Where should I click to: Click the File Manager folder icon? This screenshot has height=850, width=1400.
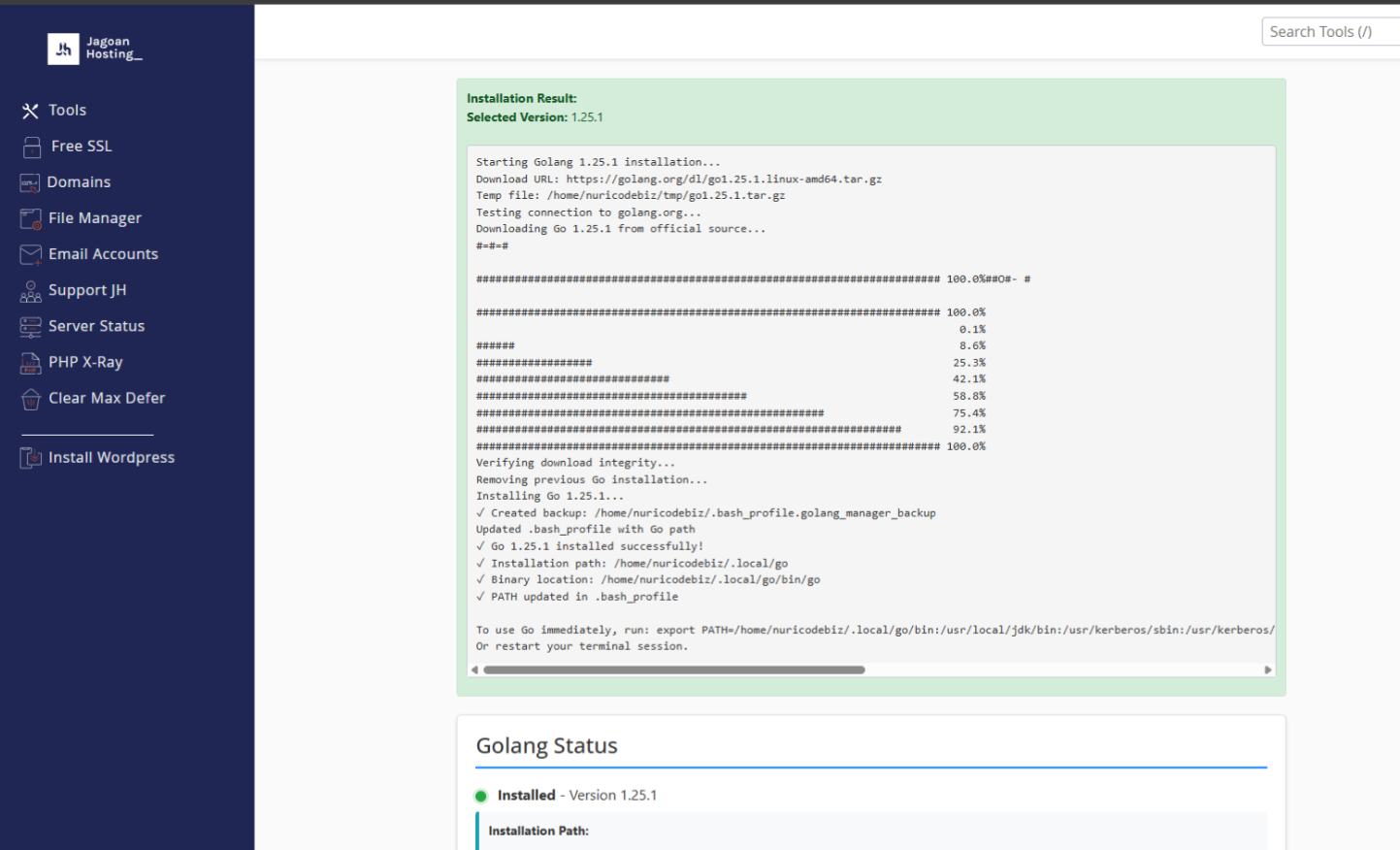click(x=31, y=218)
